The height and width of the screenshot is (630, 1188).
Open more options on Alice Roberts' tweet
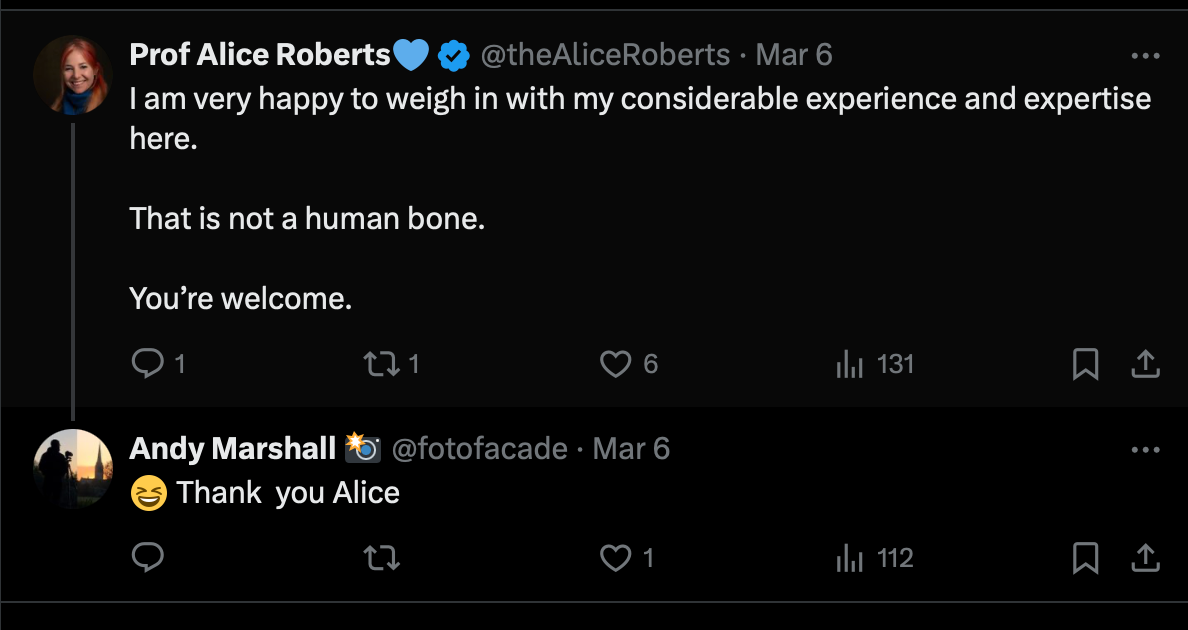tap(1145, 56)
